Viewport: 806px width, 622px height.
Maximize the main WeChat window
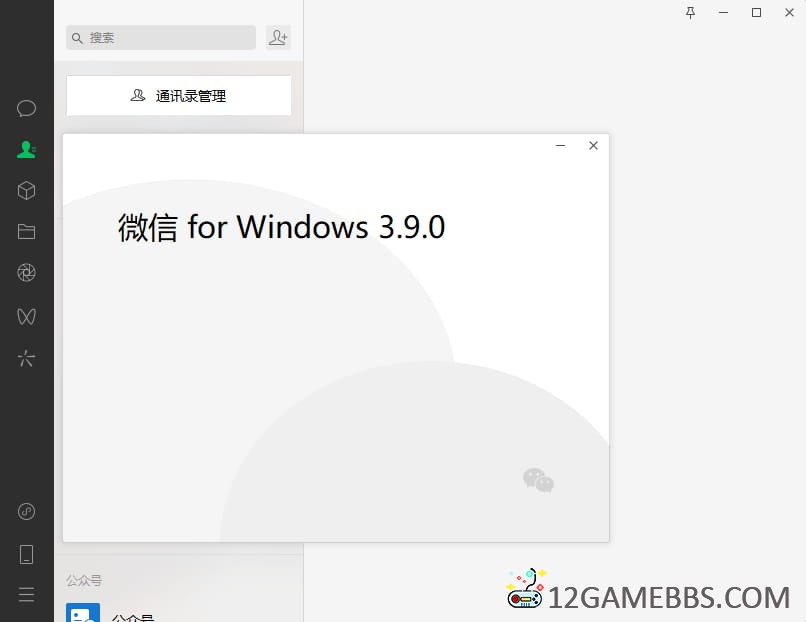[756, 13]
